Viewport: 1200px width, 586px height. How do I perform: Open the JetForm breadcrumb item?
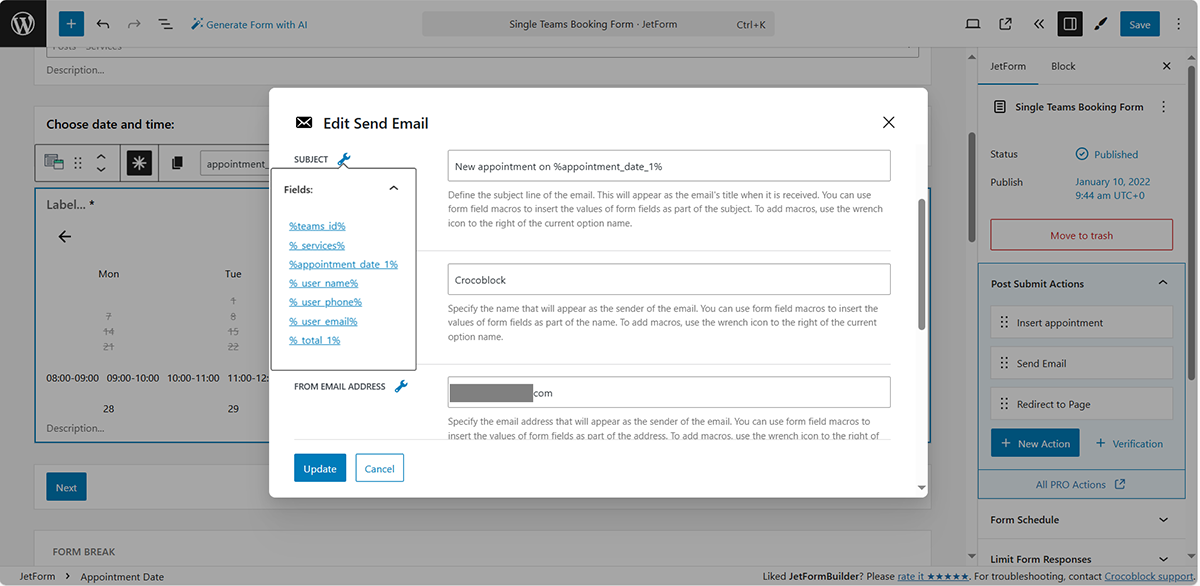pos(38,576)
